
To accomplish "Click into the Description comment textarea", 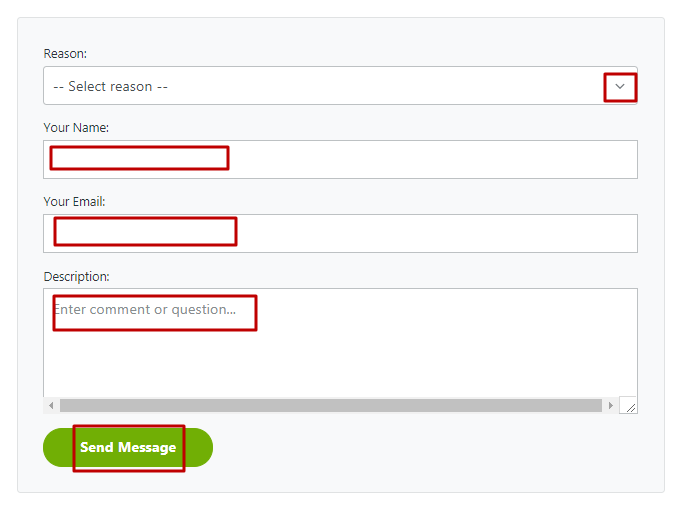I will pos(340,340).
